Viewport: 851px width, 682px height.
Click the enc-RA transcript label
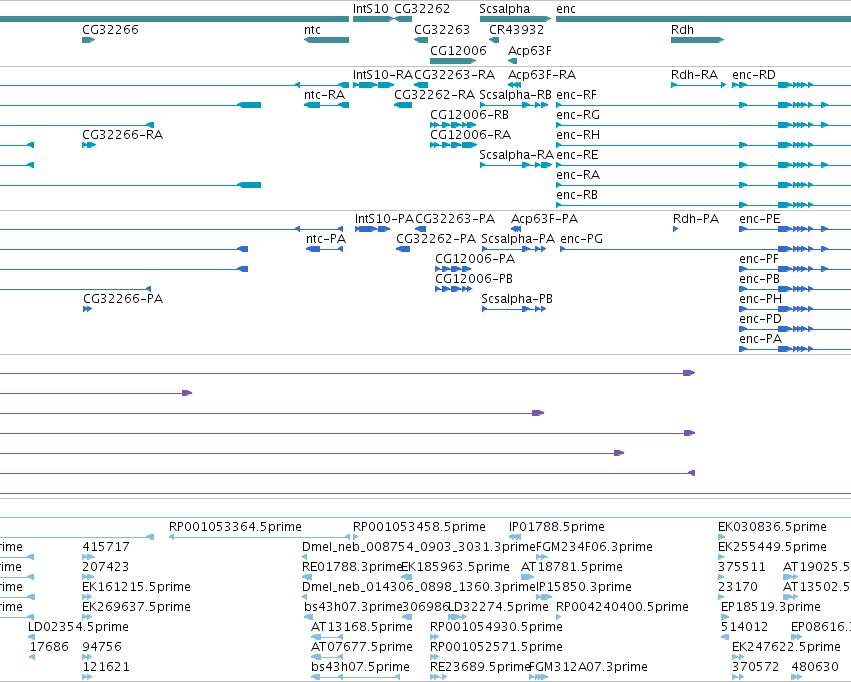coord(578,175)
